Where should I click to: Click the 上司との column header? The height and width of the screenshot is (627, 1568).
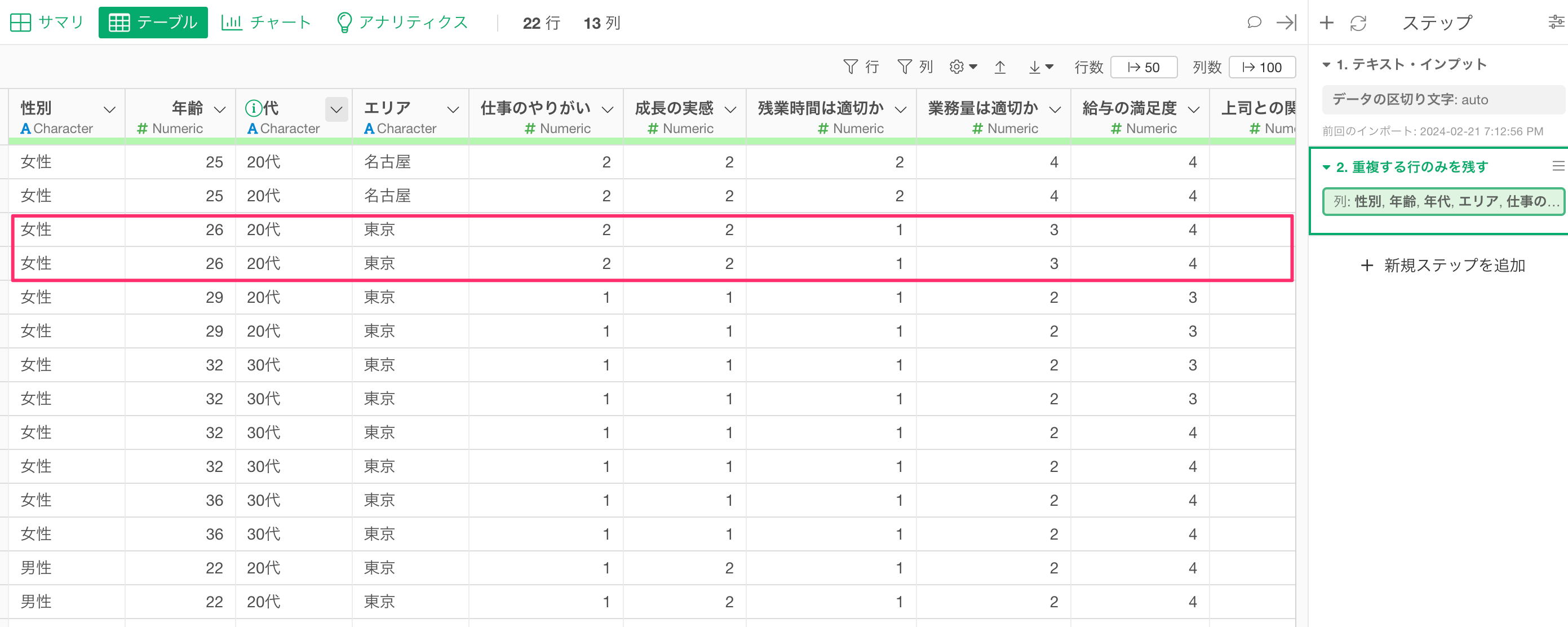[1253, 117]
